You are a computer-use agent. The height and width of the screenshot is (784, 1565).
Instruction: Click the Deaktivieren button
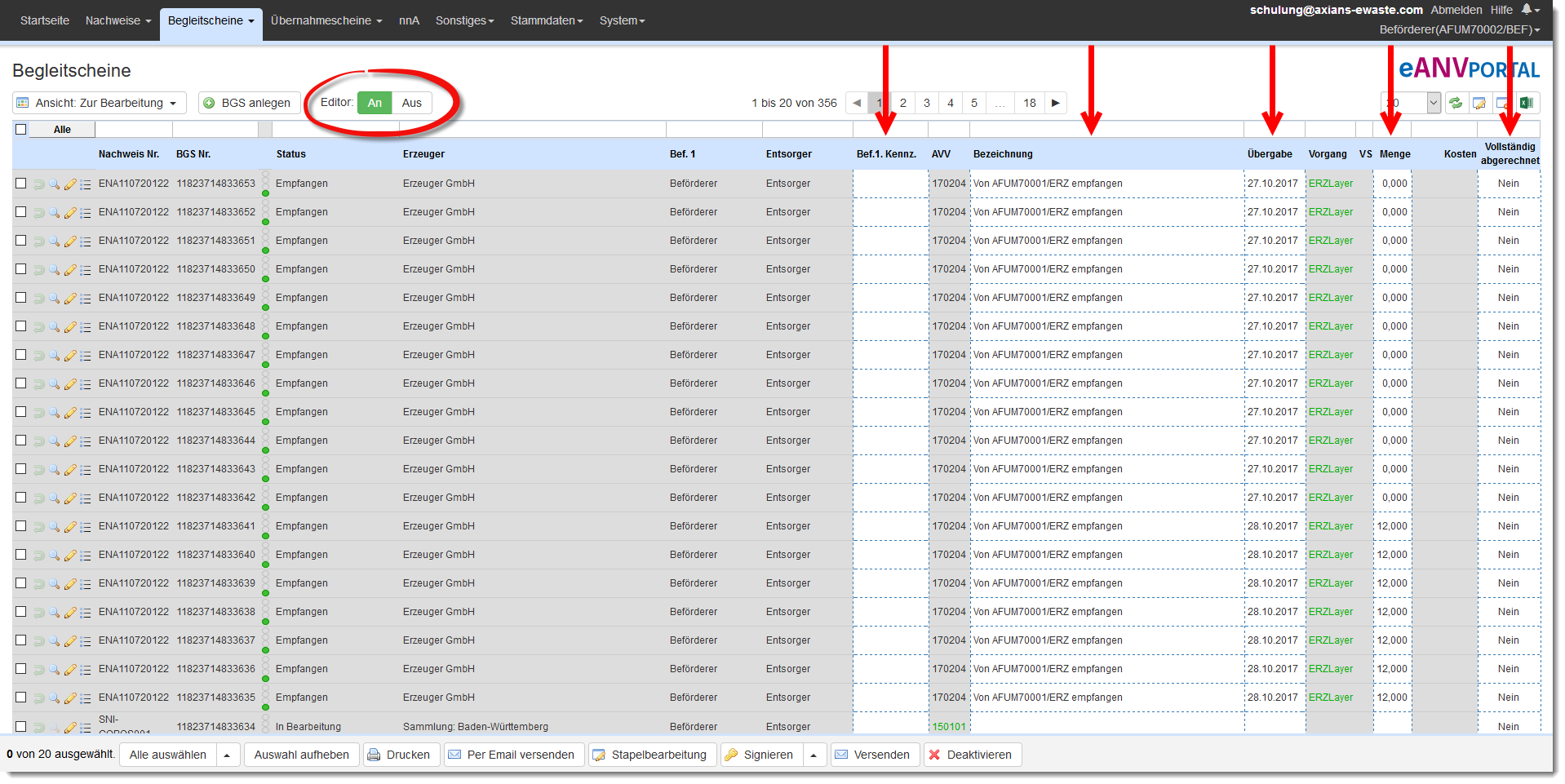tap(972, 755)
